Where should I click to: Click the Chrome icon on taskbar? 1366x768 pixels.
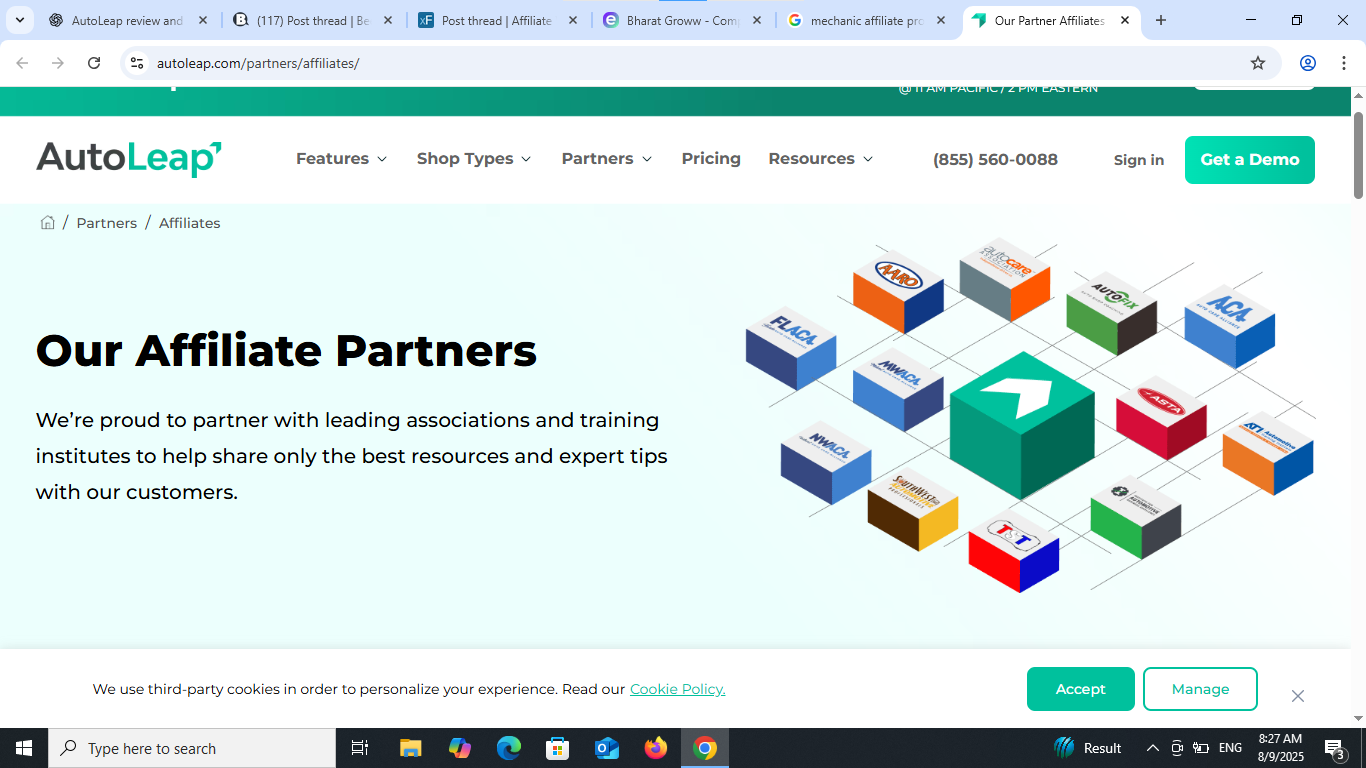[705, 748]
